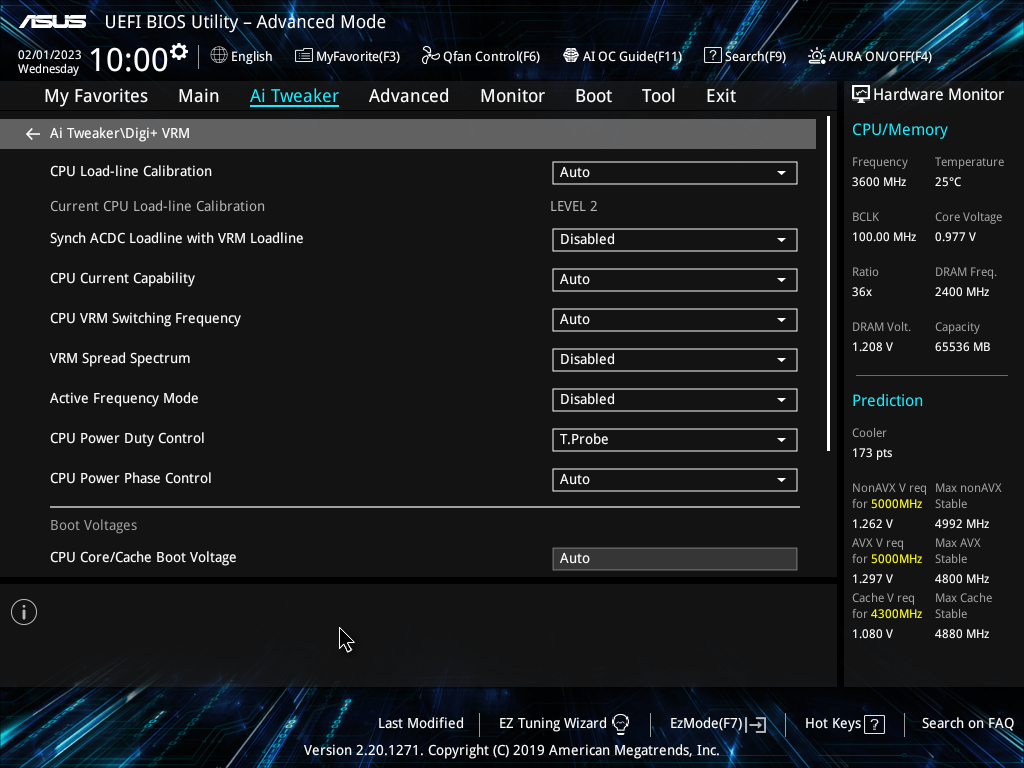Click the back arrow beside Ai Tweaker\Digi+ VRM
This screenshot has width=1024, height=768.
point(33,134)
